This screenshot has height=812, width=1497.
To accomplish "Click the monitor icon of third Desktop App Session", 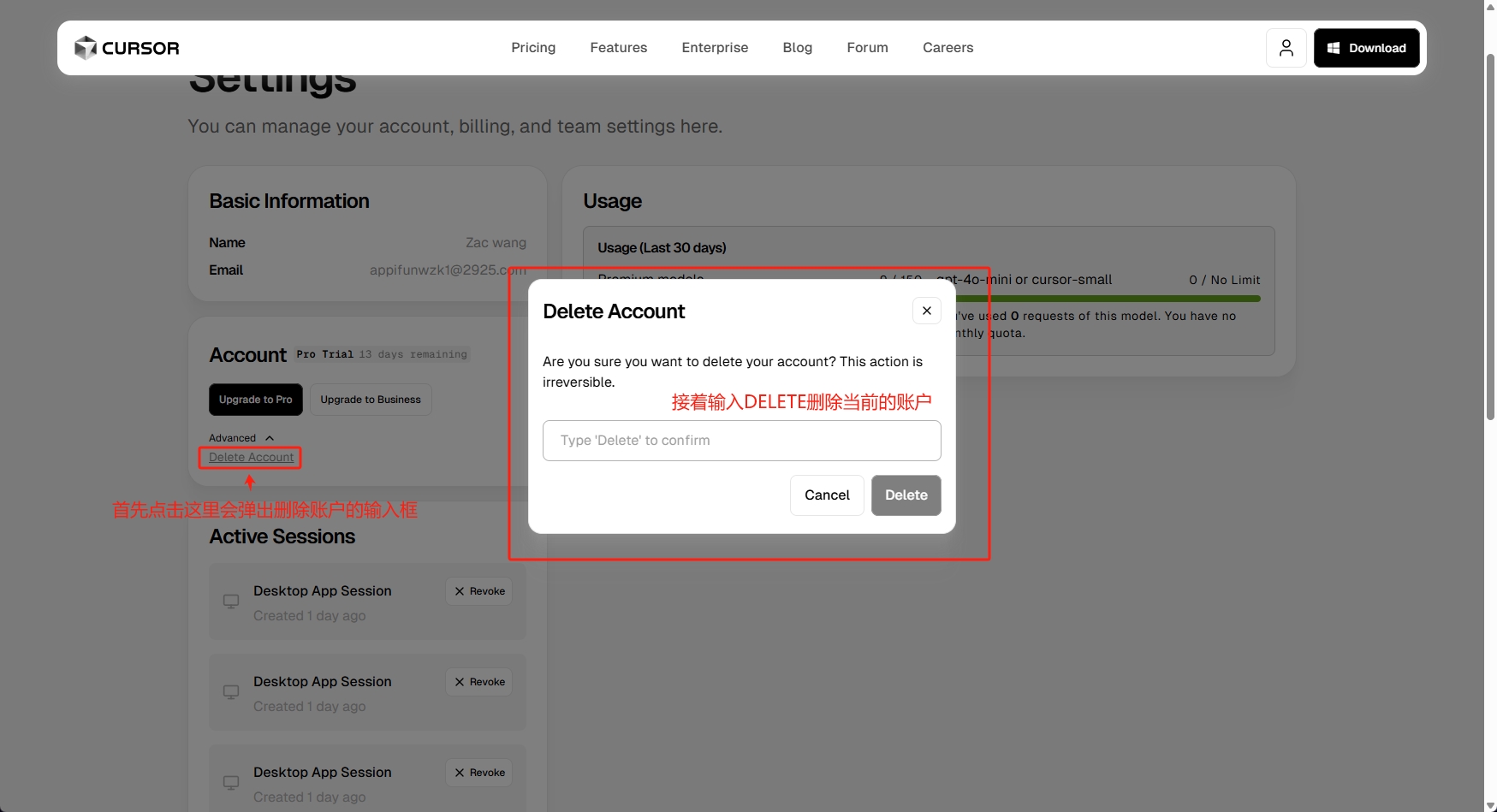I will click(x=231, y=783).
